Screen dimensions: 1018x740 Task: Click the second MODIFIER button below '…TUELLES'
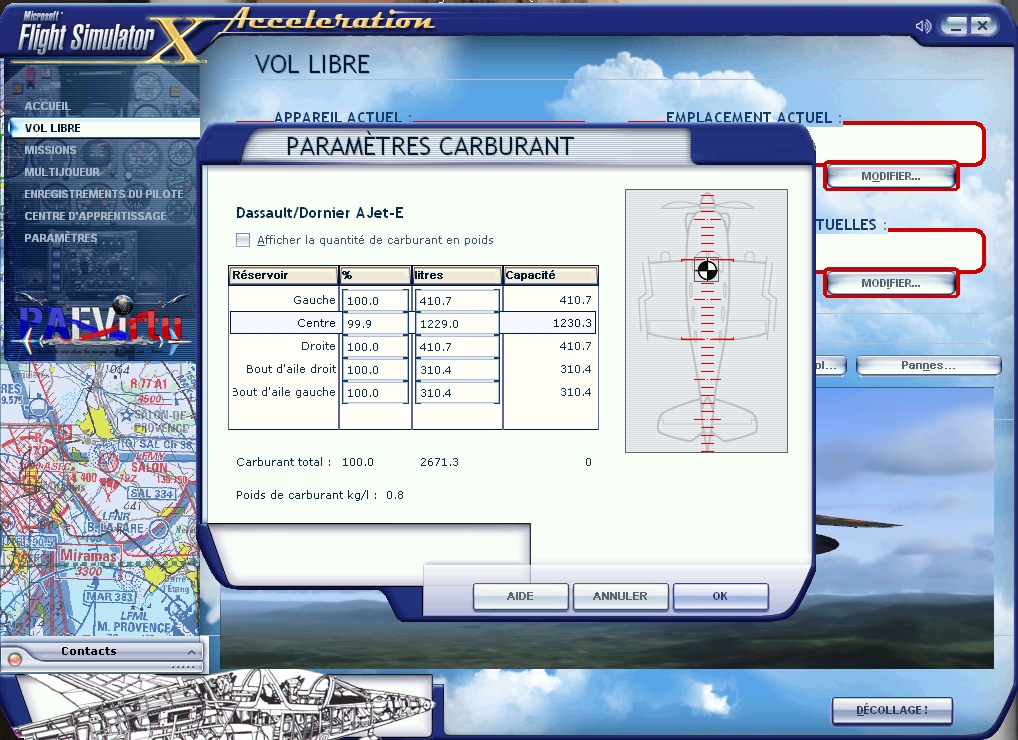click(x=891, y=284)
